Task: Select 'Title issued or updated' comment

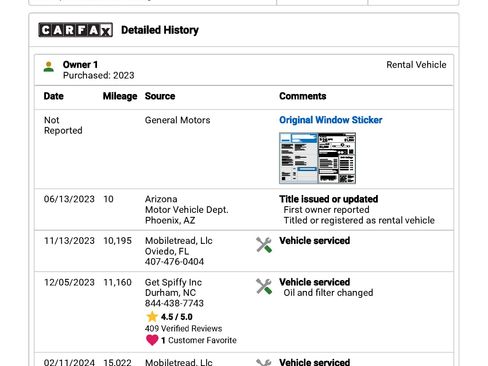Action: click(329, 199)
